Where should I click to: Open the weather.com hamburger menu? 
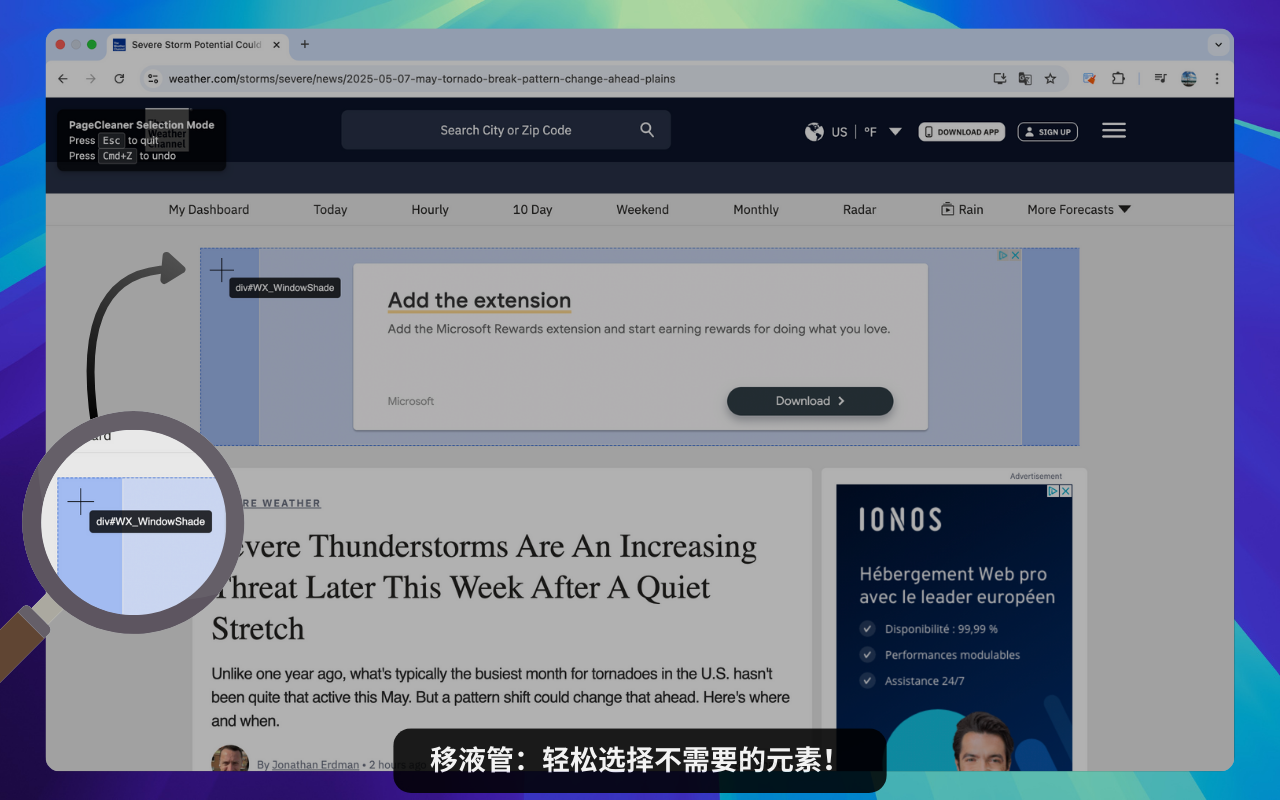click(x=1113, y=130)
